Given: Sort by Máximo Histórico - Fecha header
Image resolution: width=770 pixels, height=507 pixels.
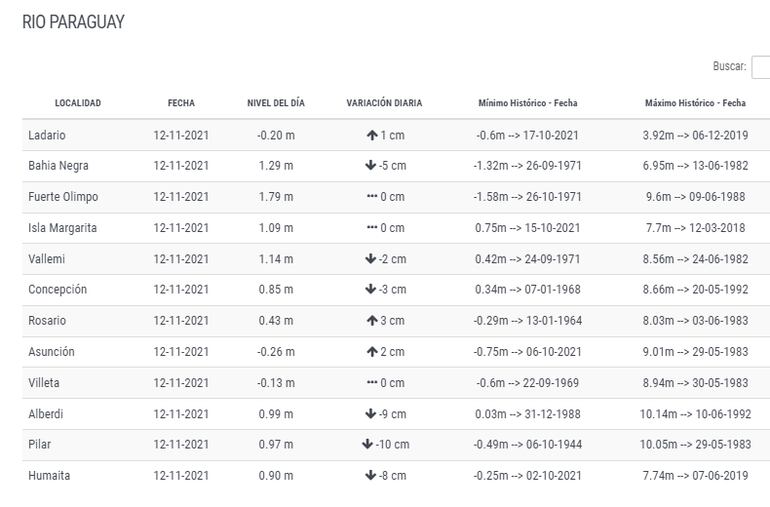Looking at the screenshot, I should pyautogui.click(x=695, y=103).
